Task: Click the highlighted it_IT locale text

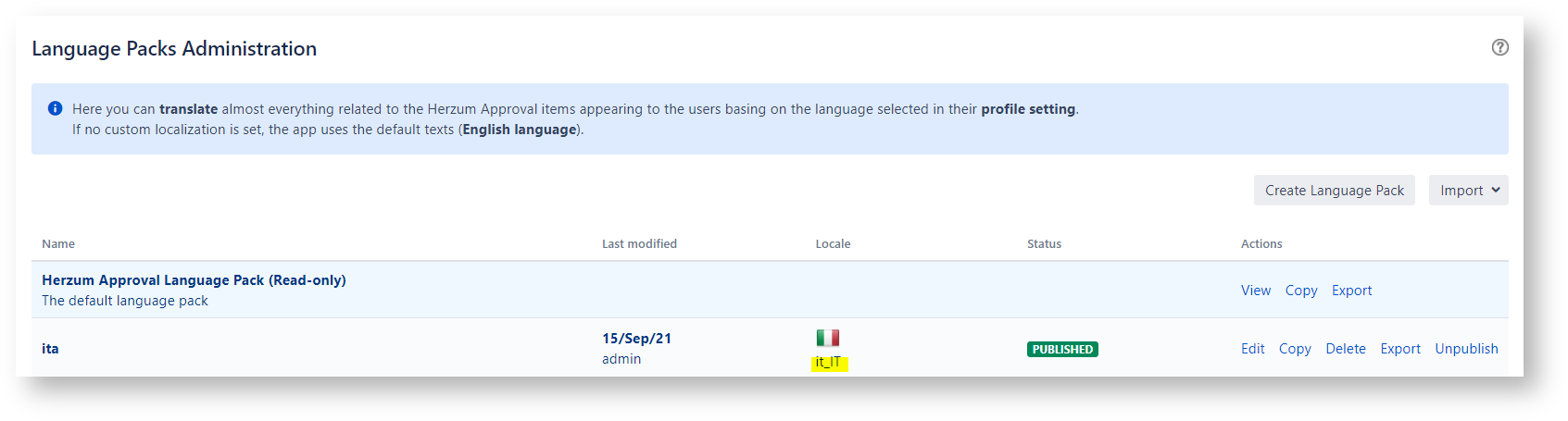Action: [x=828, y=362]
